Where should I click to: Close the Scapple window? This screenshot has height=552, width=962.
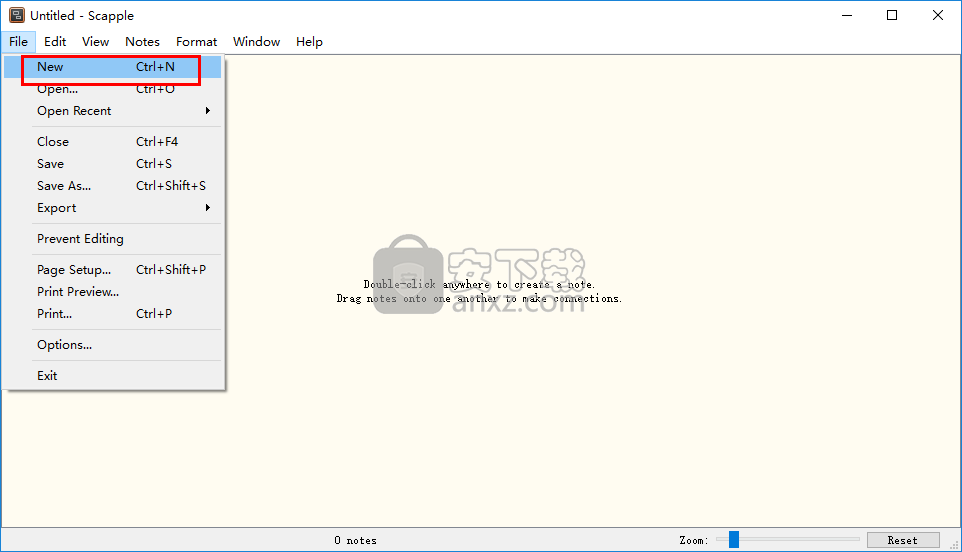click(x=937, y=15)
